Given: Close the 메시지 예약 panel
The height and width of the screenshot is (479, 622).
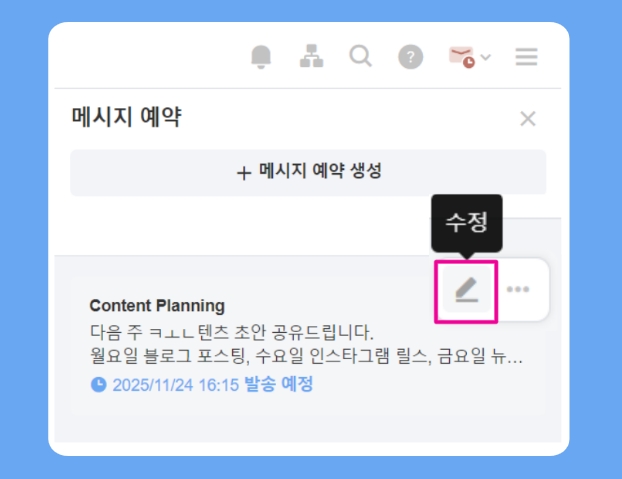Looking at the screenshot, I should coord(528,119).
